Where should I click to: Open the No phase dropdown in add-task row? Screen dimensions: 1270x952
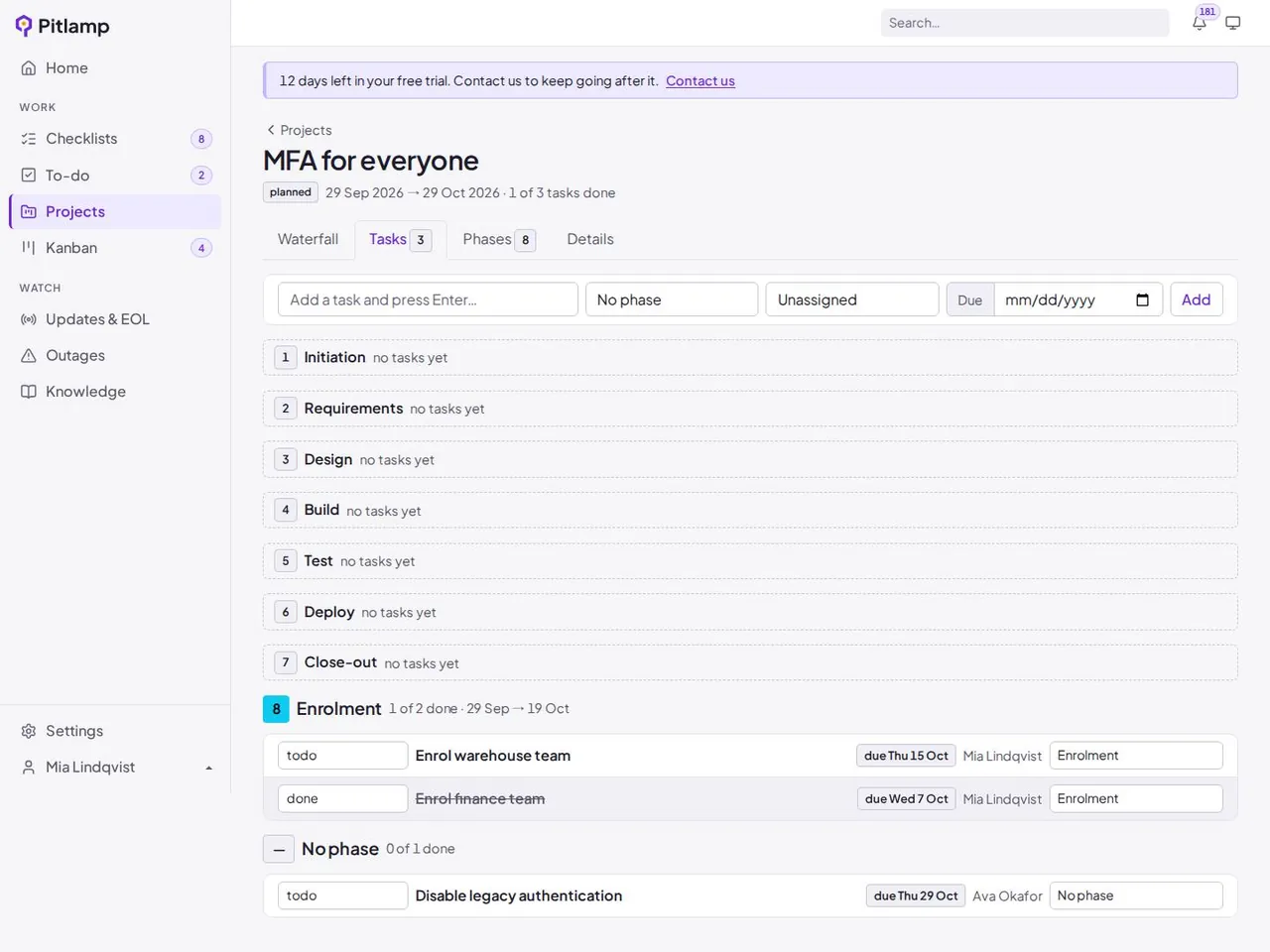(x=672, y=299)
